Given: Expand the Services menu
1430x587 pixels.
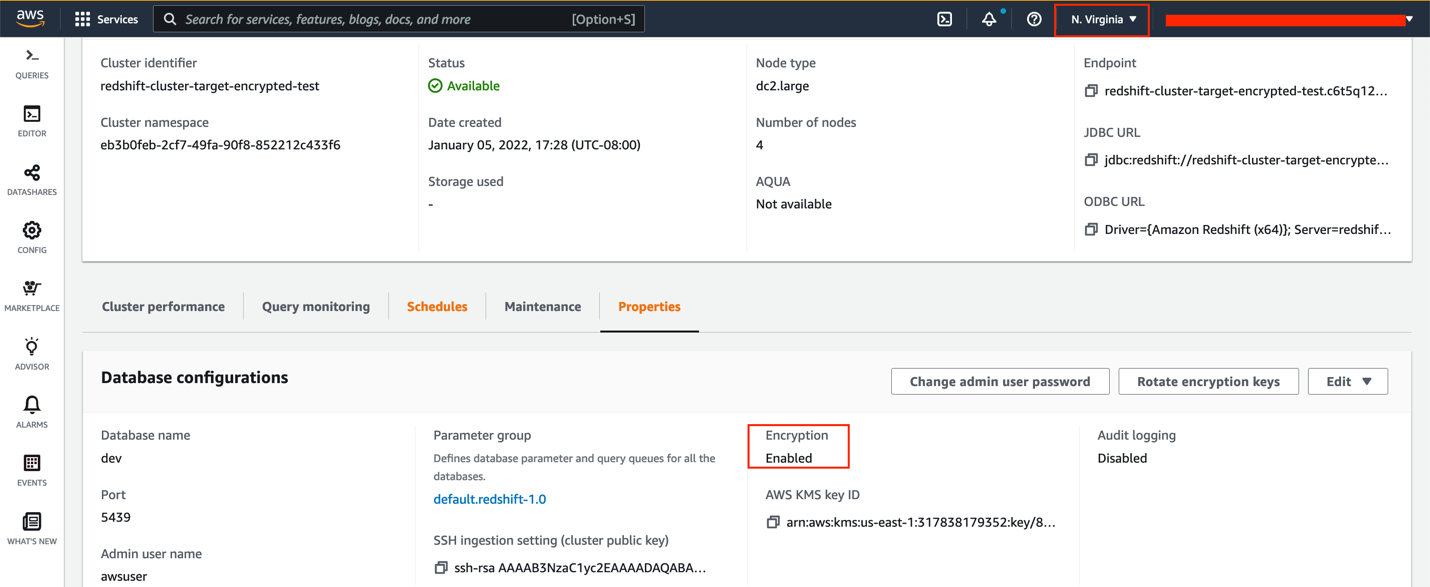Looking at the screenshot, I should pos(106,19).
